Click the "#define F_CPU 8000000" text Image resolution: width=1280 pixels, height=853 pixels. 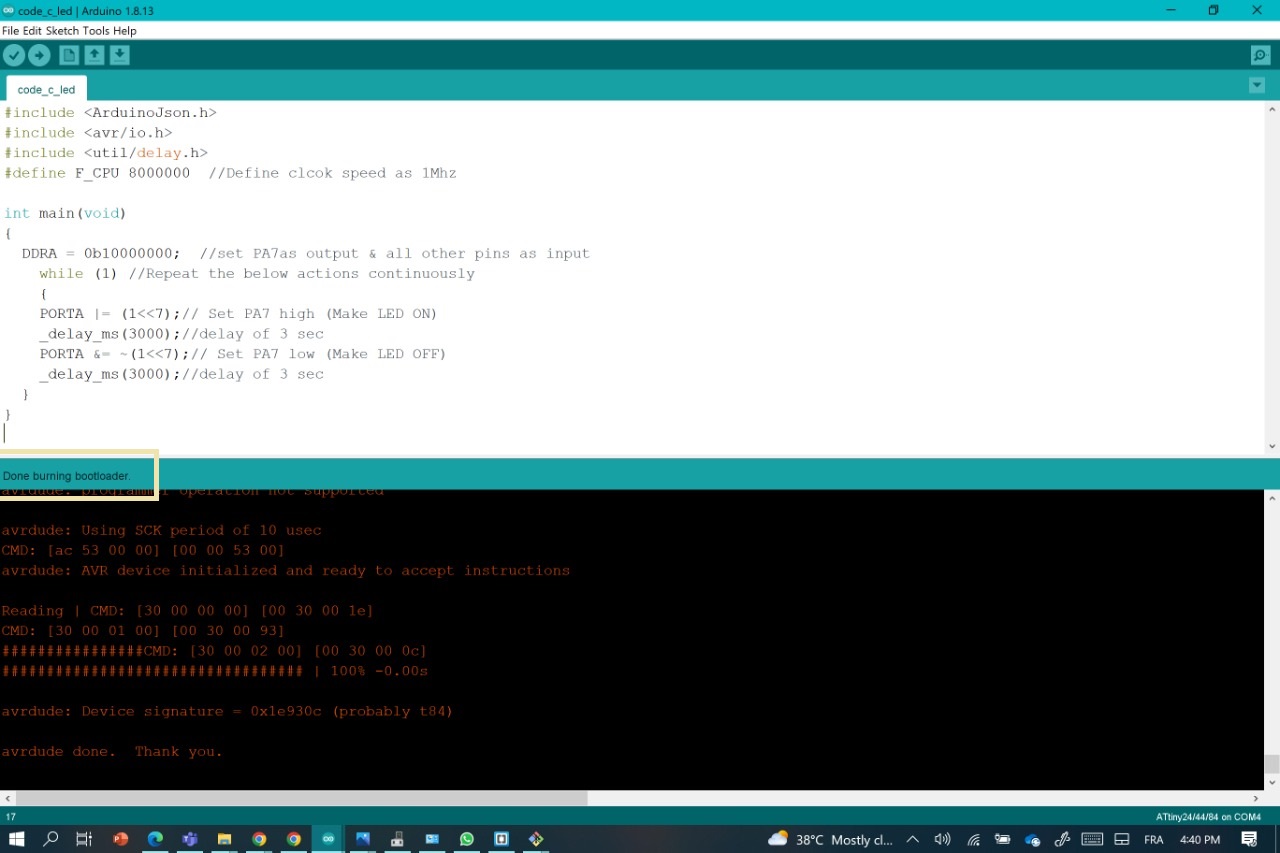click(x=97, y=173)
